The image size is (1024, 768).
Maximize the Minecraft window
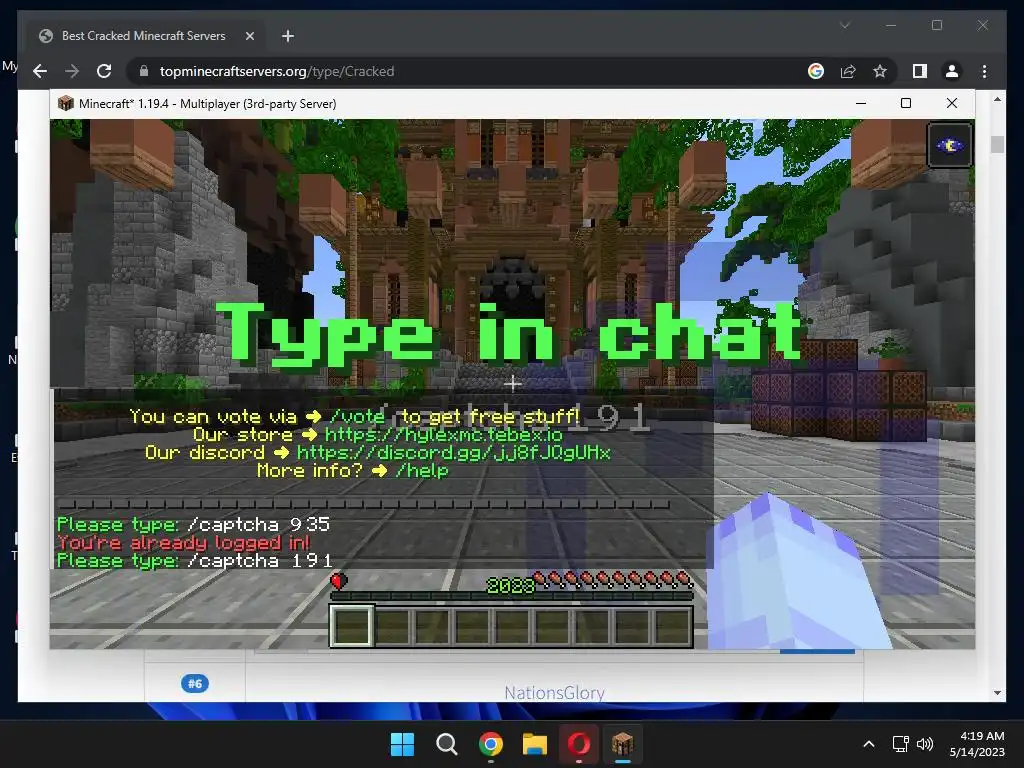coord(906,103)
